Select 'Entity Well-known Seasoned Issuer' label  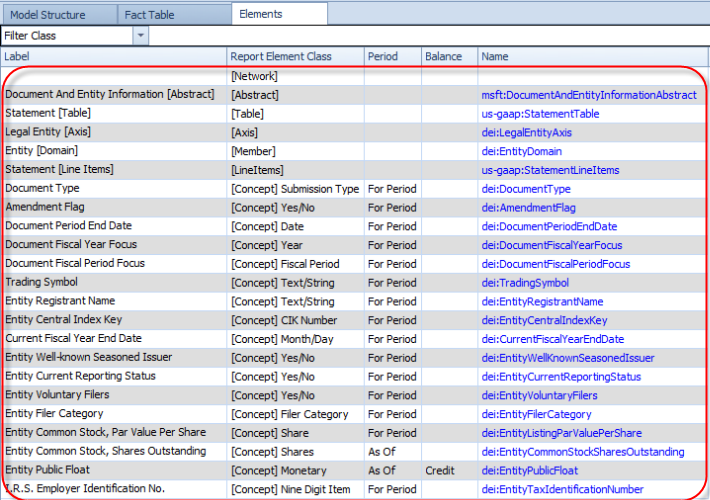coord(88,357)
